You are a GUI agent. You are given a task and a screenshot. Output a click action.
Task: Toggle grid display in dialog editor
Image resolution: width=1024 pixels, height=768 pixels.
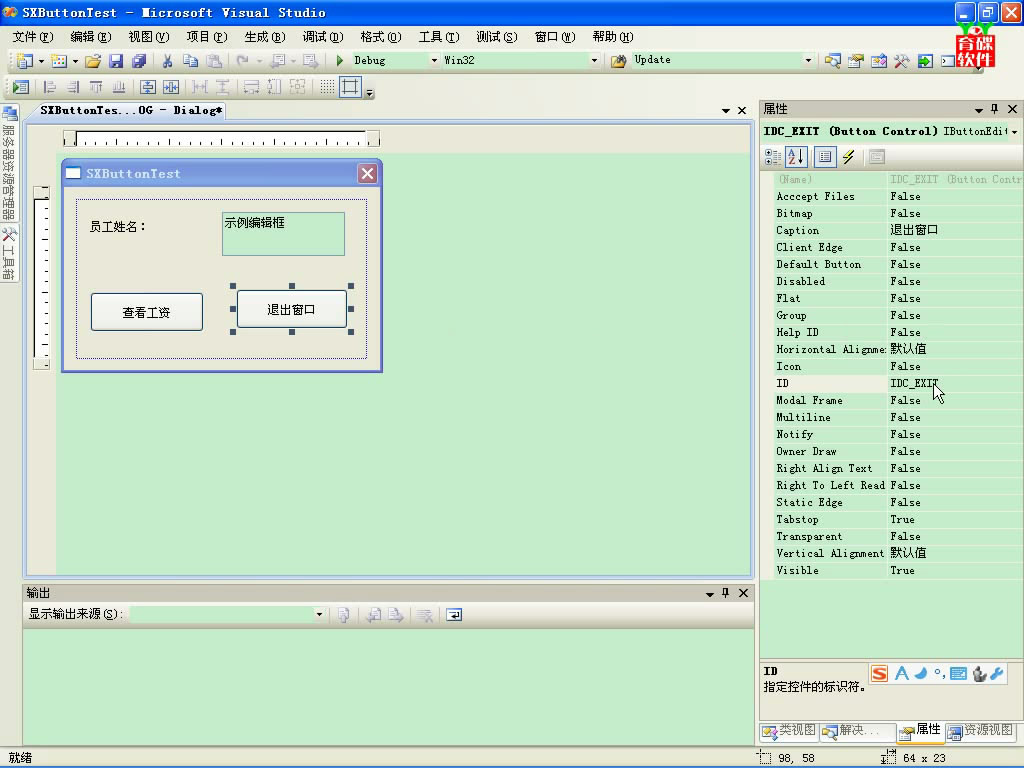(327, 87)
